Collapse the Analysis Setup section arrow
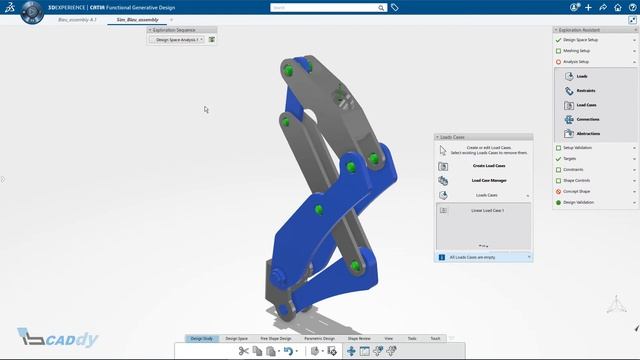Image resolution: width=640 pixels, height=360 pixels. pyautogui.click(x=634, y=62)
